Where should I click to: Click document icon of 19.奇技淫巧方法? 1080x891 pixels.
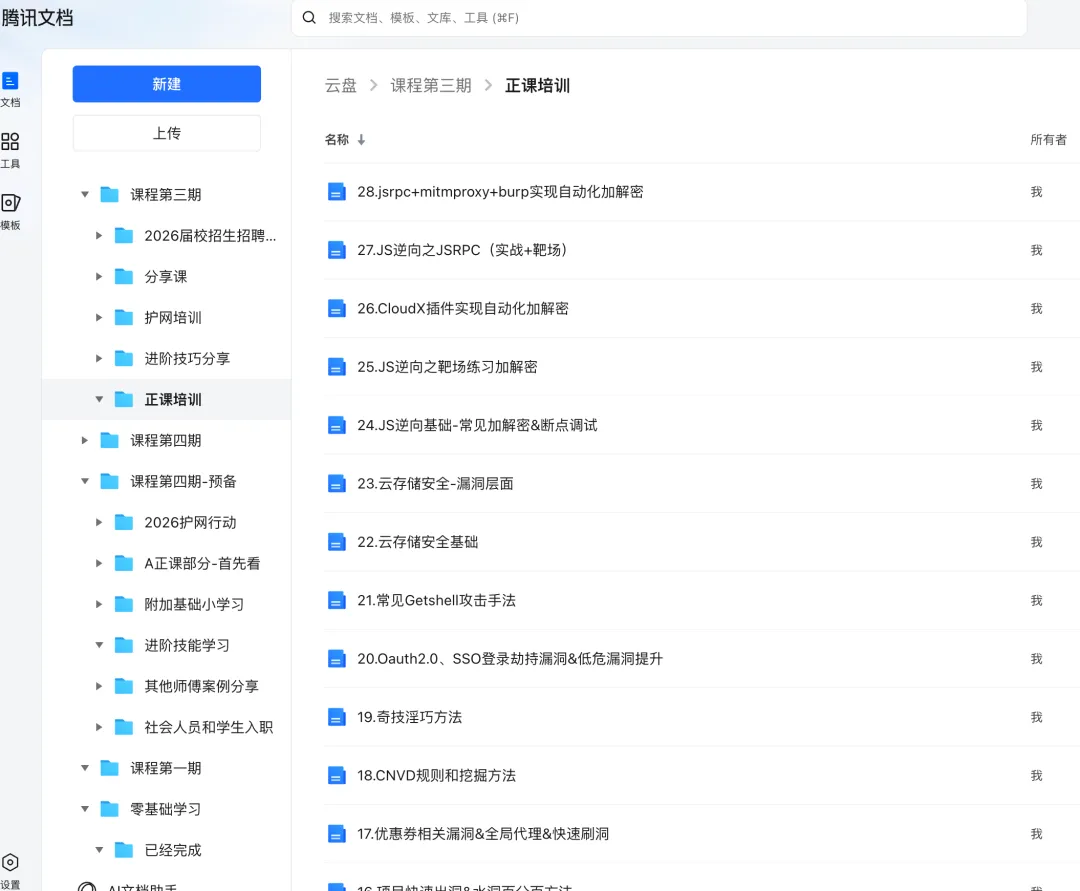(336, 717)
